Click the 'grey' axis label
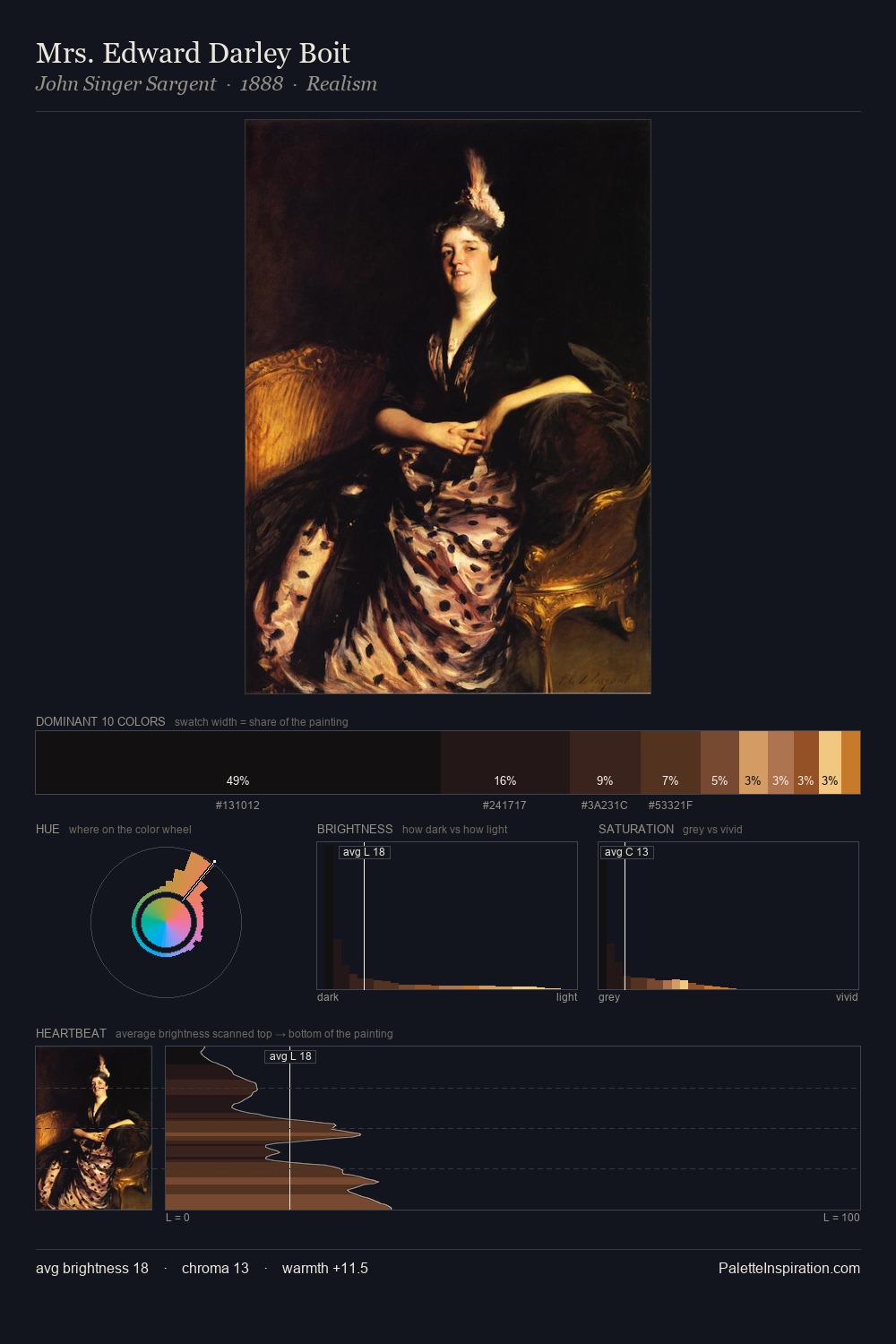 (609, 997)
